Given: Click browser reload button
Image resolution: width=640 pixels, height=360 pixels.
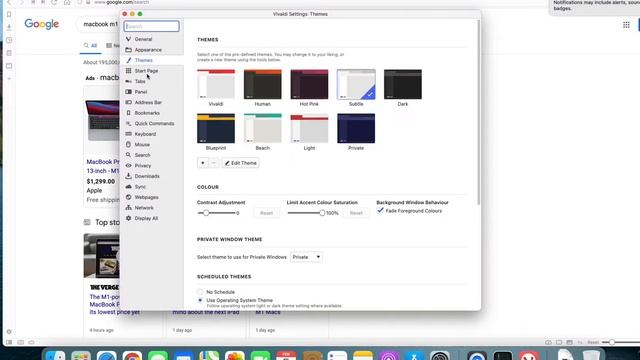Looking at the screenshot, I should click(x=54, y=2).
